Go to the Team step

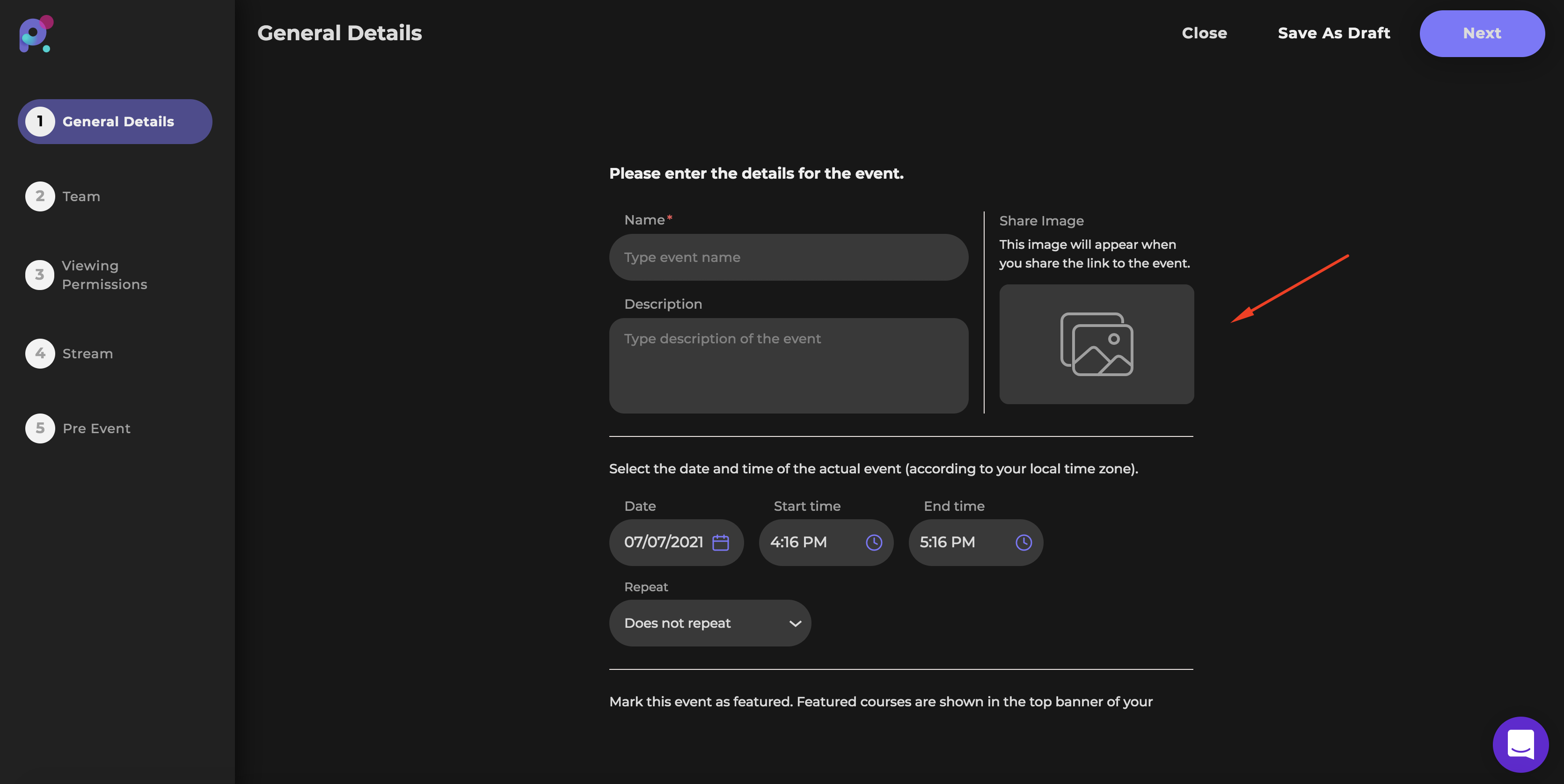pyautogui.click(x=81, y=196)
